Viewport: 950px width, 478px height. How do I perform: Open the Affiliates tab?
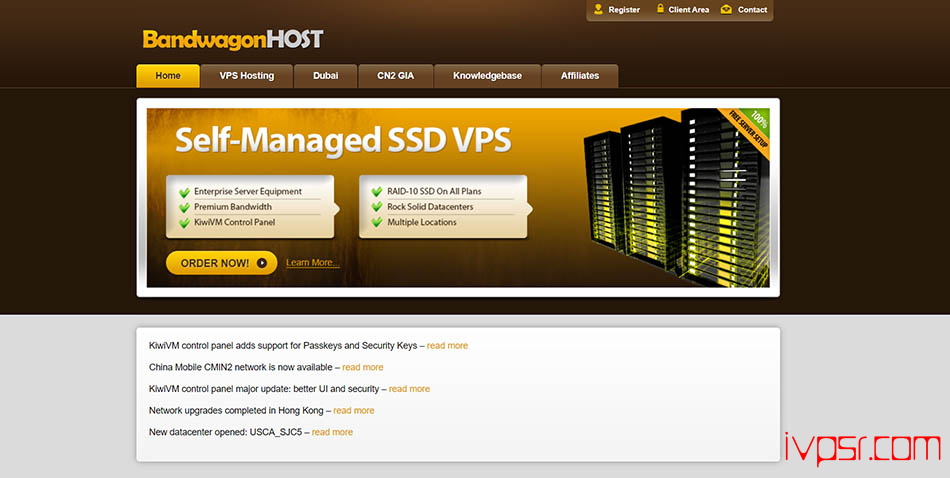pyautogui.click(x=580, y=76)
